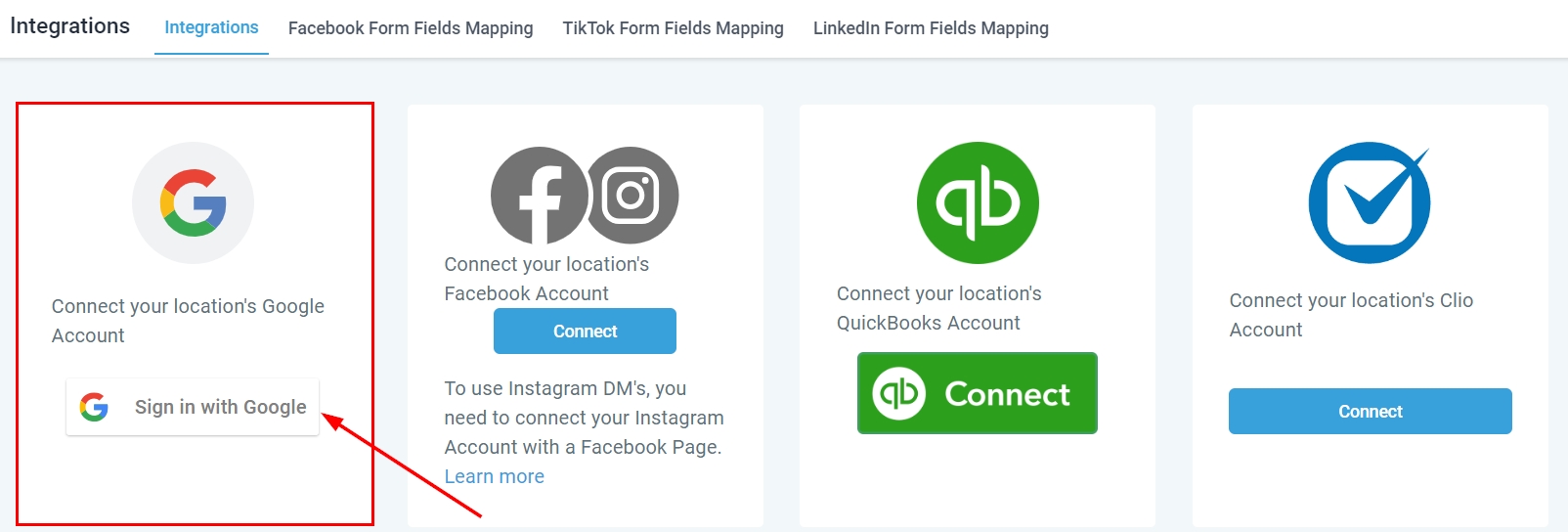Click the small Google G icon in the sign-in button

pyautogui.click(x=95, y=407)
